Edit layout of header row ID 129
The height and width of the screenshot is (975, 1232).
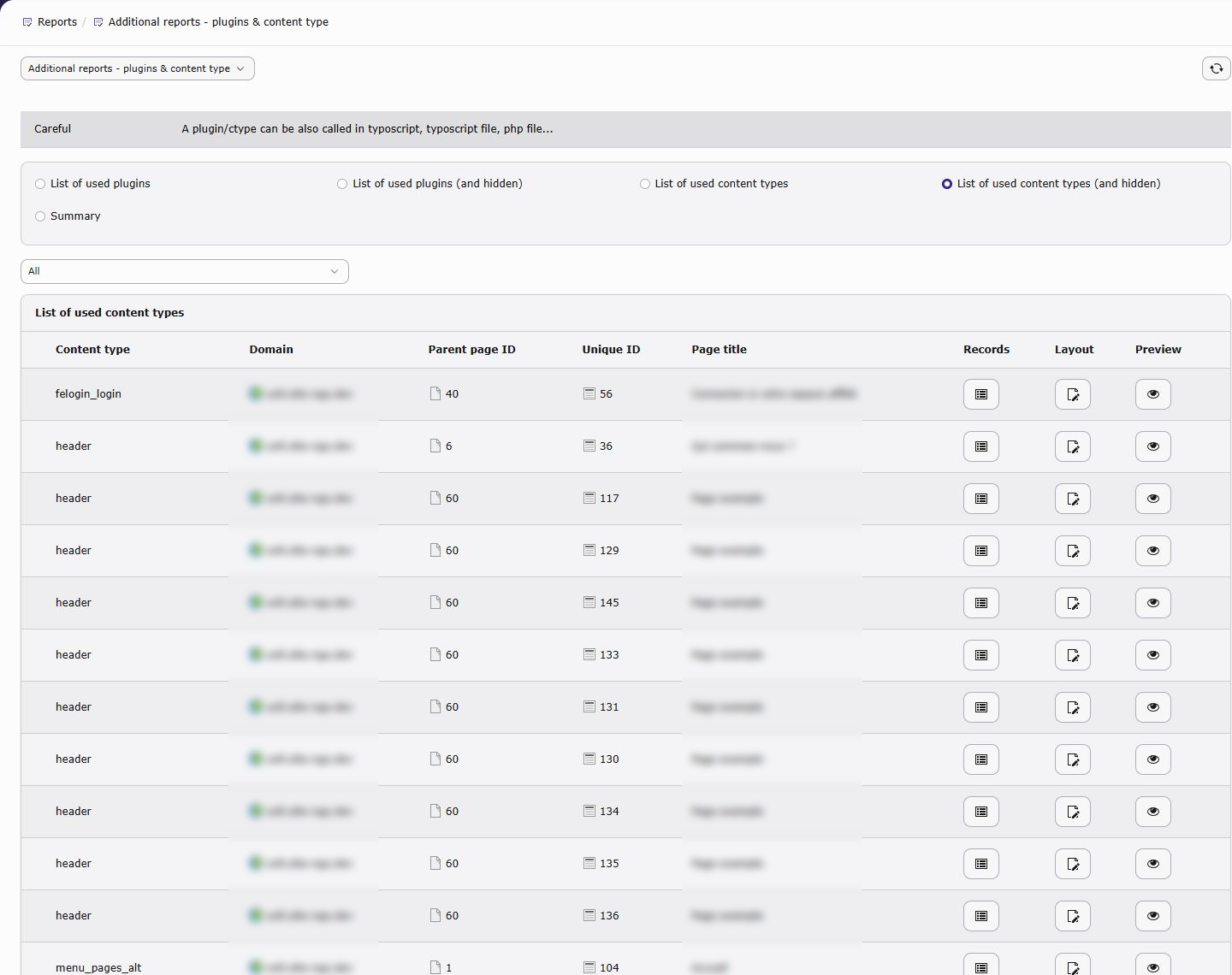pos(1073,551)
